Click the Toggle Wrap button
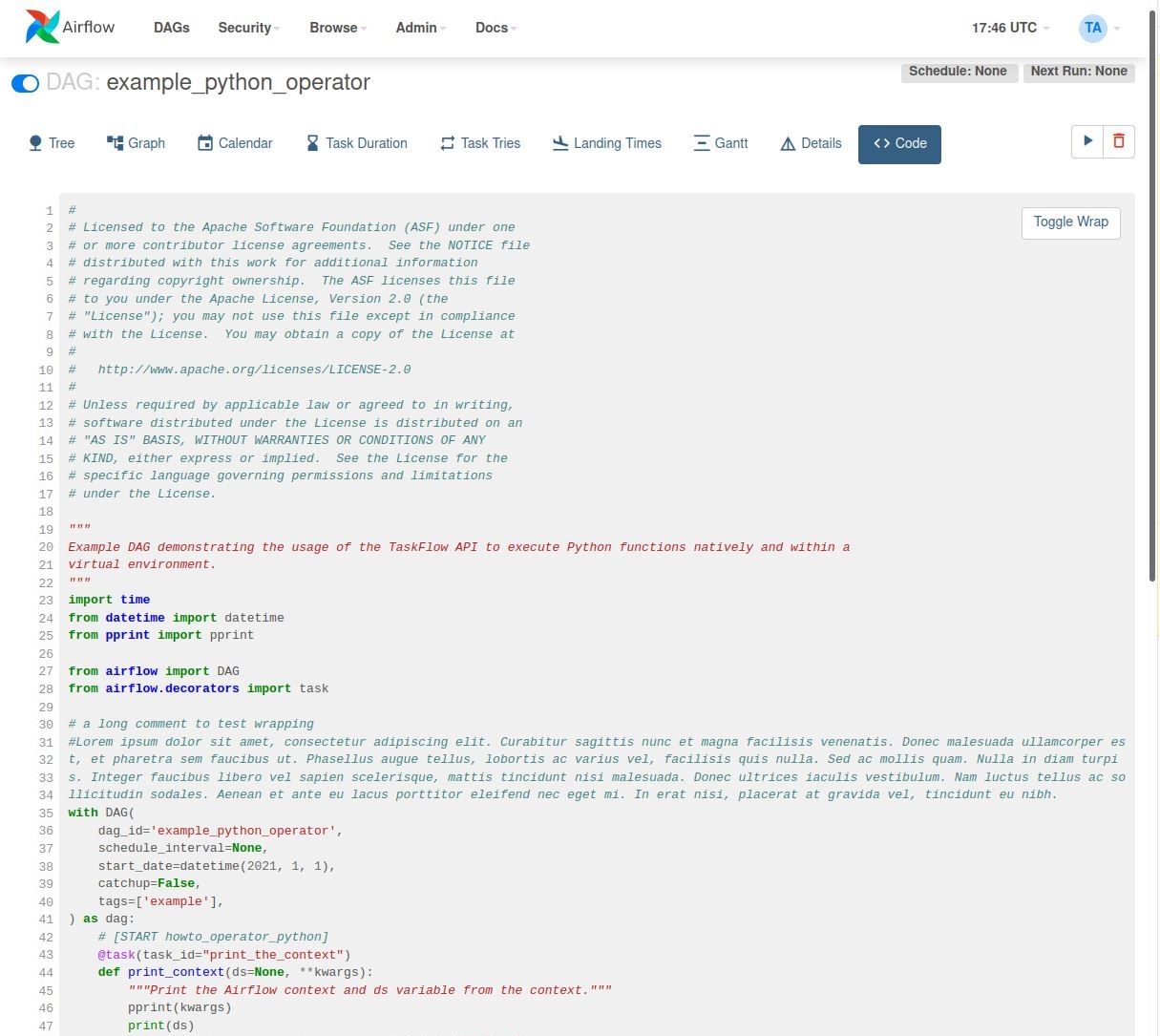The image size is (1160, 1036). [x=1071, y=222]
